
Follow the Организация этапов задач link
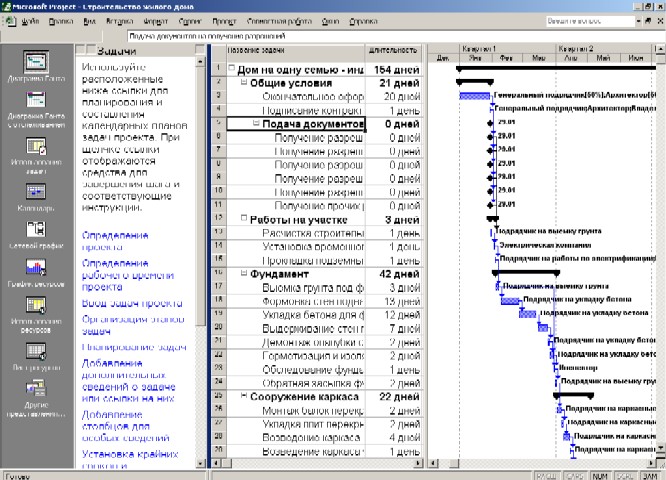(x=133, y=325)
